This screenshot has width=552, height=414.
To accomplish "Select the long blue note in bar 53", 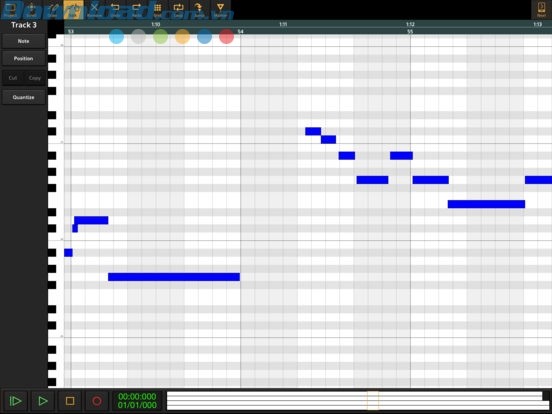I will click(174, 277).
